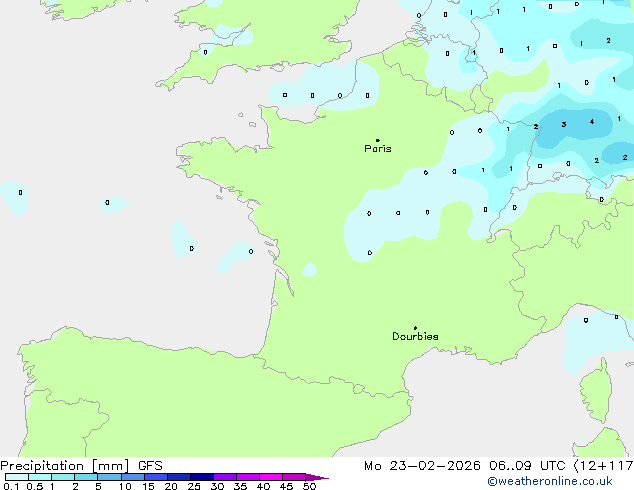Click the Paris city label
This screenshot has width=634, height=490.
click(378, 149)
